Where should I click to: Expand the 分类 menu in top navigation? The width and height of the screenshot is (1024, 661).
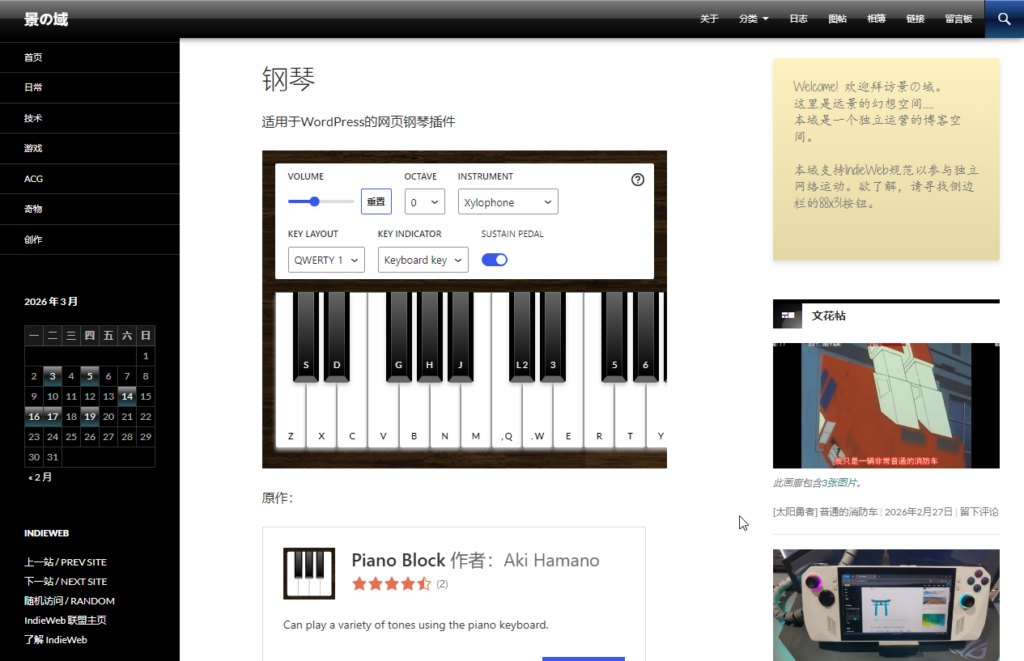point(753,19)
